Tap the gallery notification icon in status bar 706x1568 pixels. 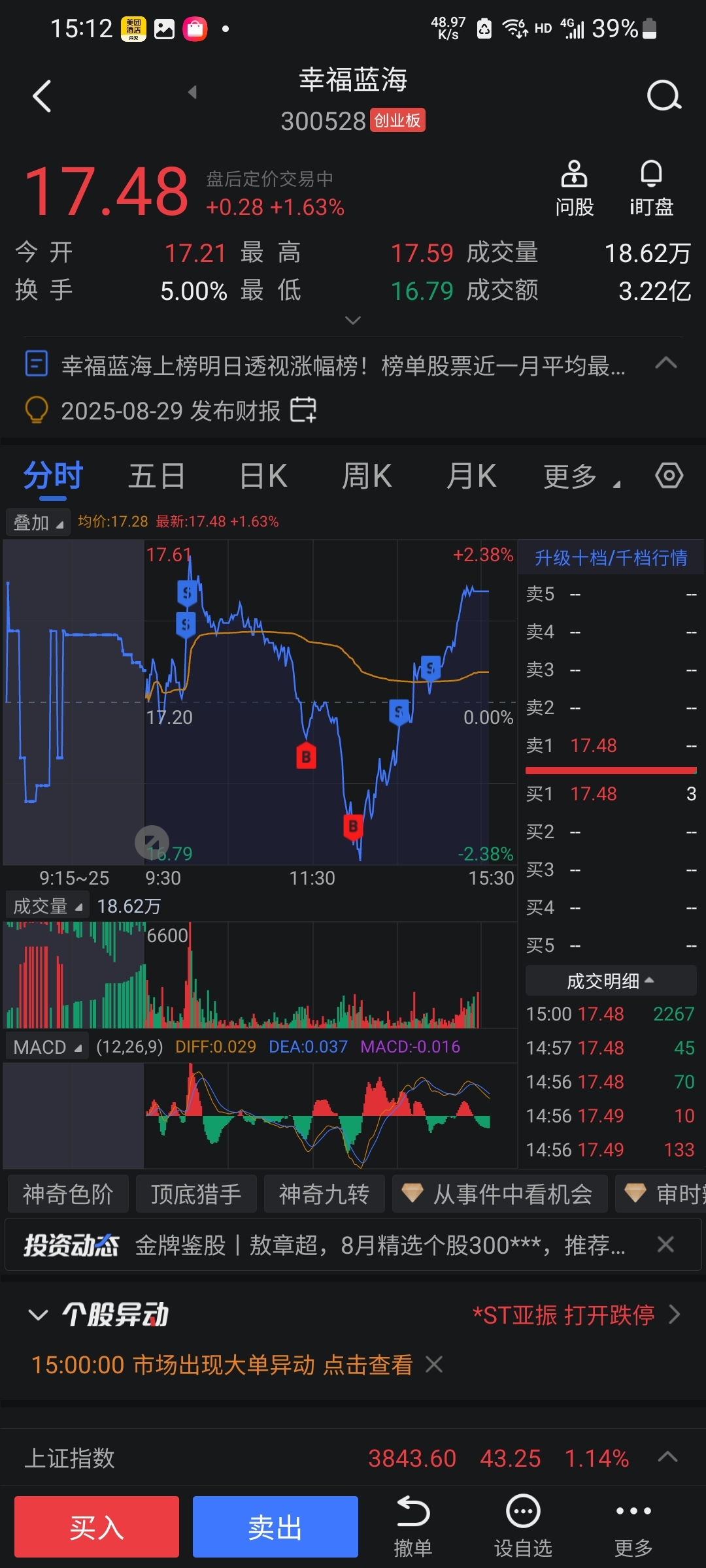pyautogui.click(x=164, y=29)
